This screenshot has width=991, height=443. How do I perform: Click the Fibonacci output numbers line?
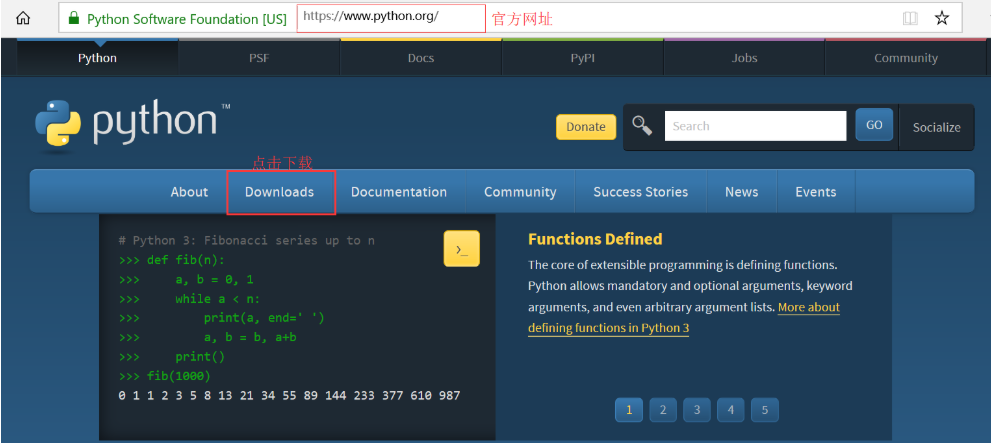[x=289, y=396]
